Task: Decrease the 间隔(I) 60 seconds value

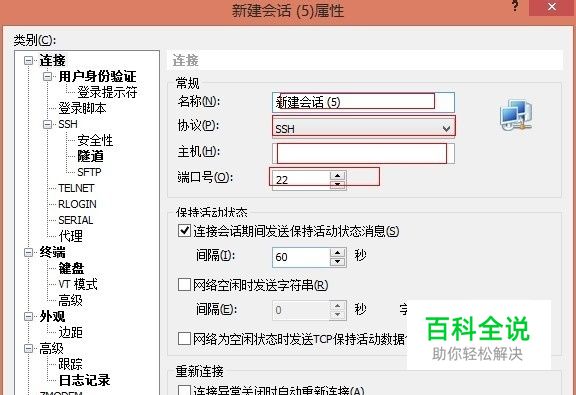Action: pyautogui.click(x=338, y=262)
